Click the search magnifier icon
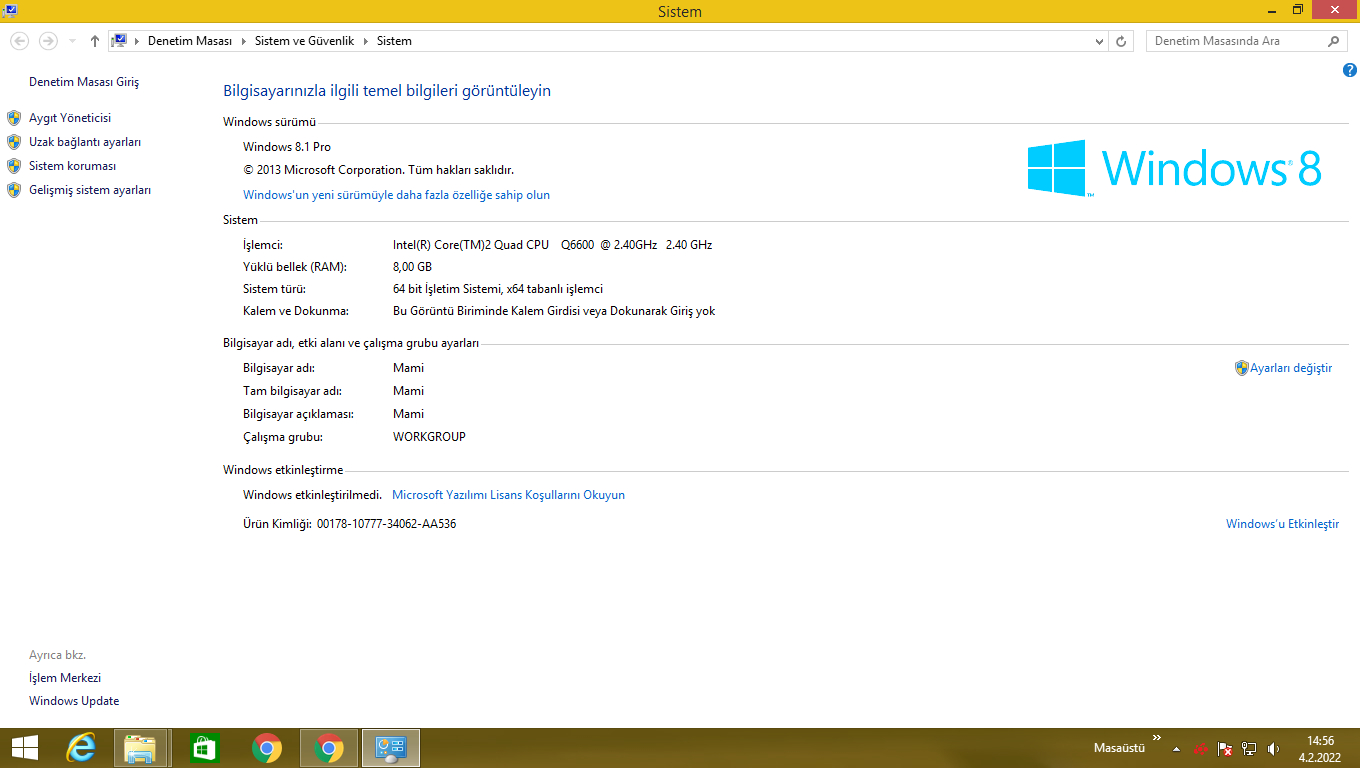The width and height of the screenshot is (1360, 768). pyautogui.click(x=1333, y=41)
